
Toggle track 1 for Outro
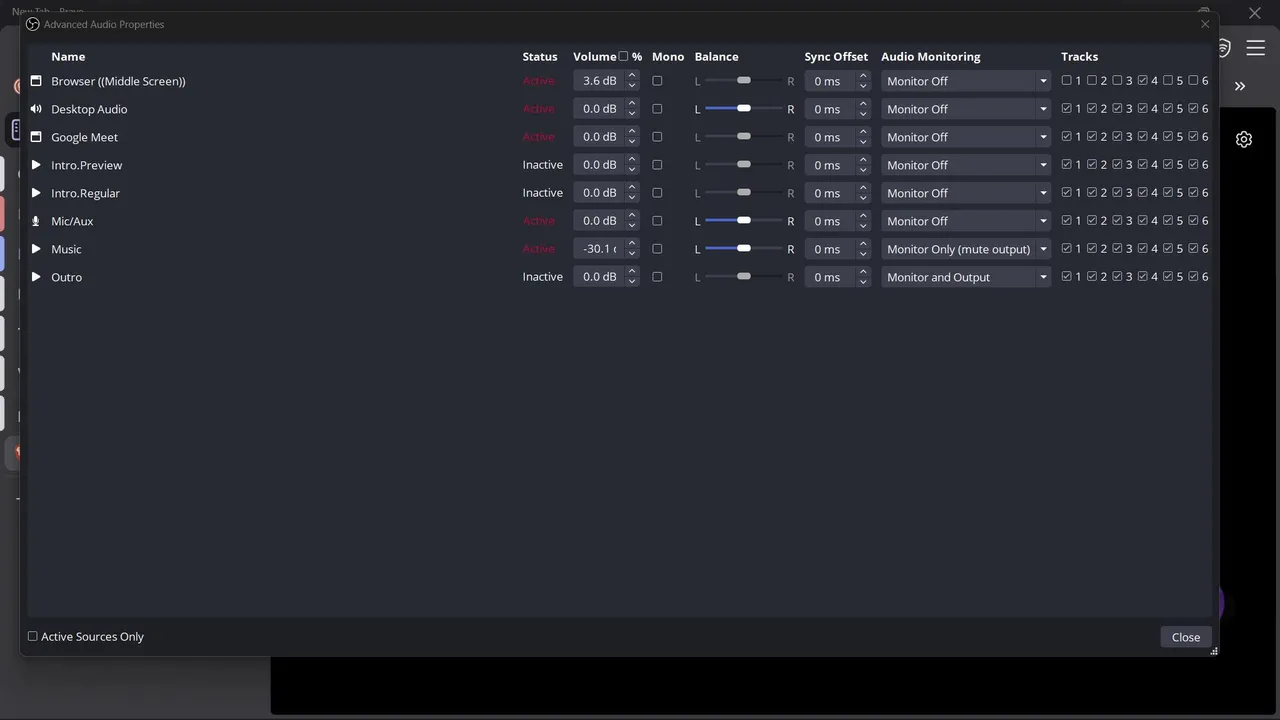pyautogui.click(x=1066, y=277)
